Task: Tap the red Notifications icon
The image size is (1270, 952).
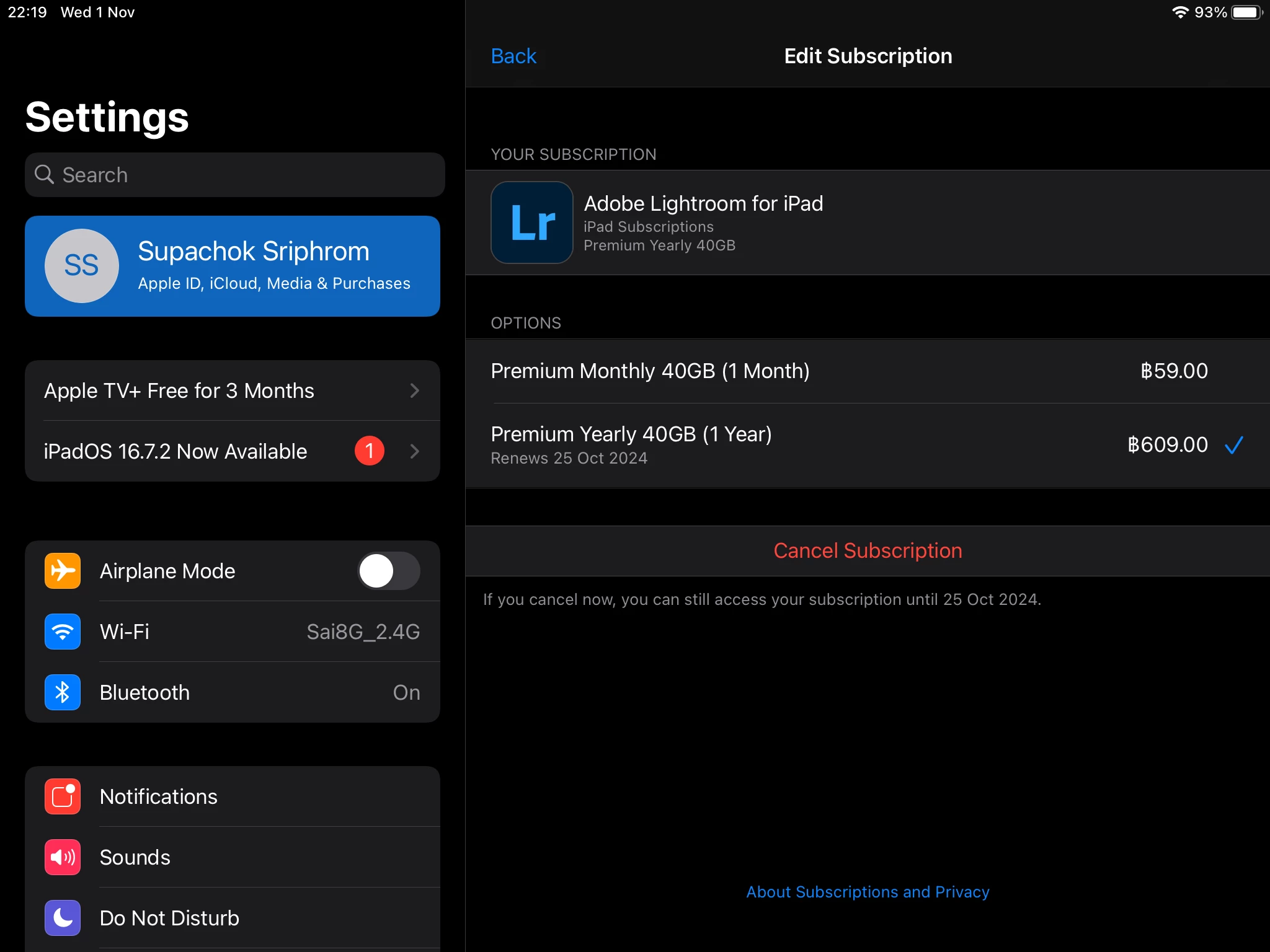Action: (x=63, y=796)
